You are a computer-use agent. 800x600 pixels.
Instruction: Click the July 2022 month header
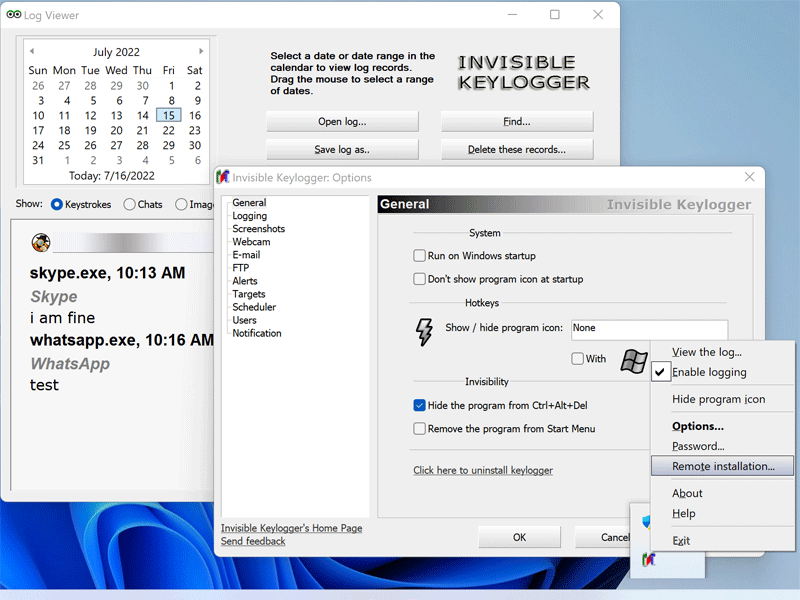(x=116, y=52)
